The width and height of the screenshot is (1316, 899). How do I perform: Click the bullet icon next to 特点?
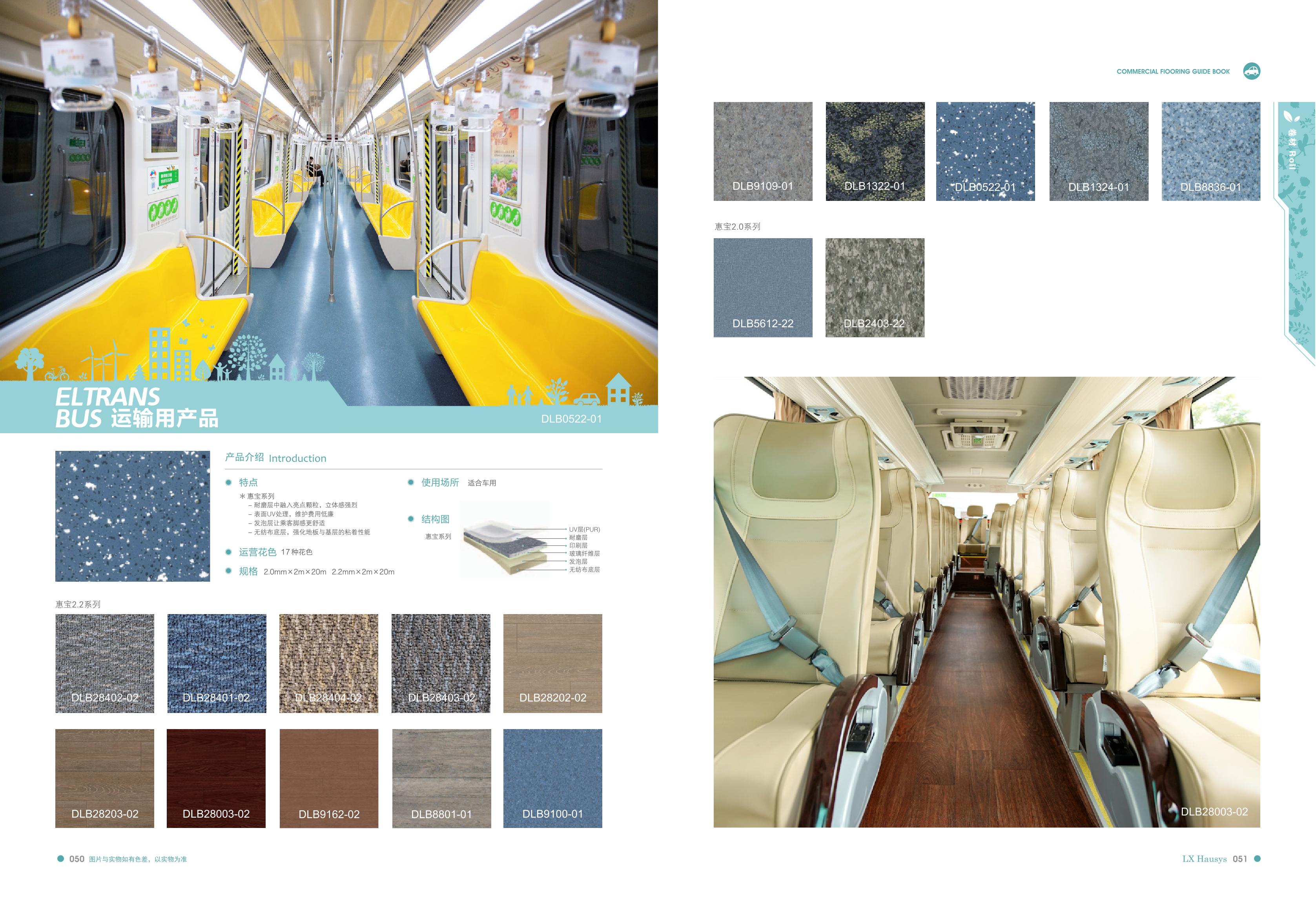229,483
